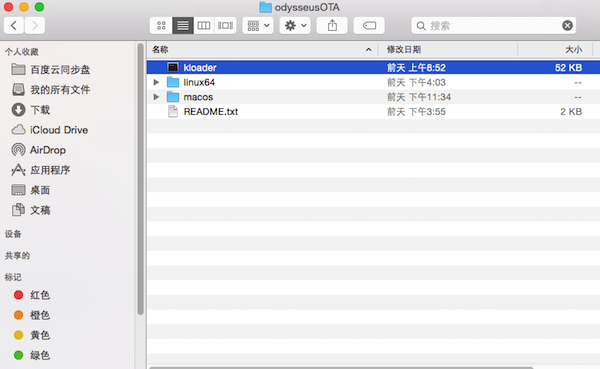Click the AirDrop radar icon
Viewport: 600px width, 369px height.
pos(18,150)
